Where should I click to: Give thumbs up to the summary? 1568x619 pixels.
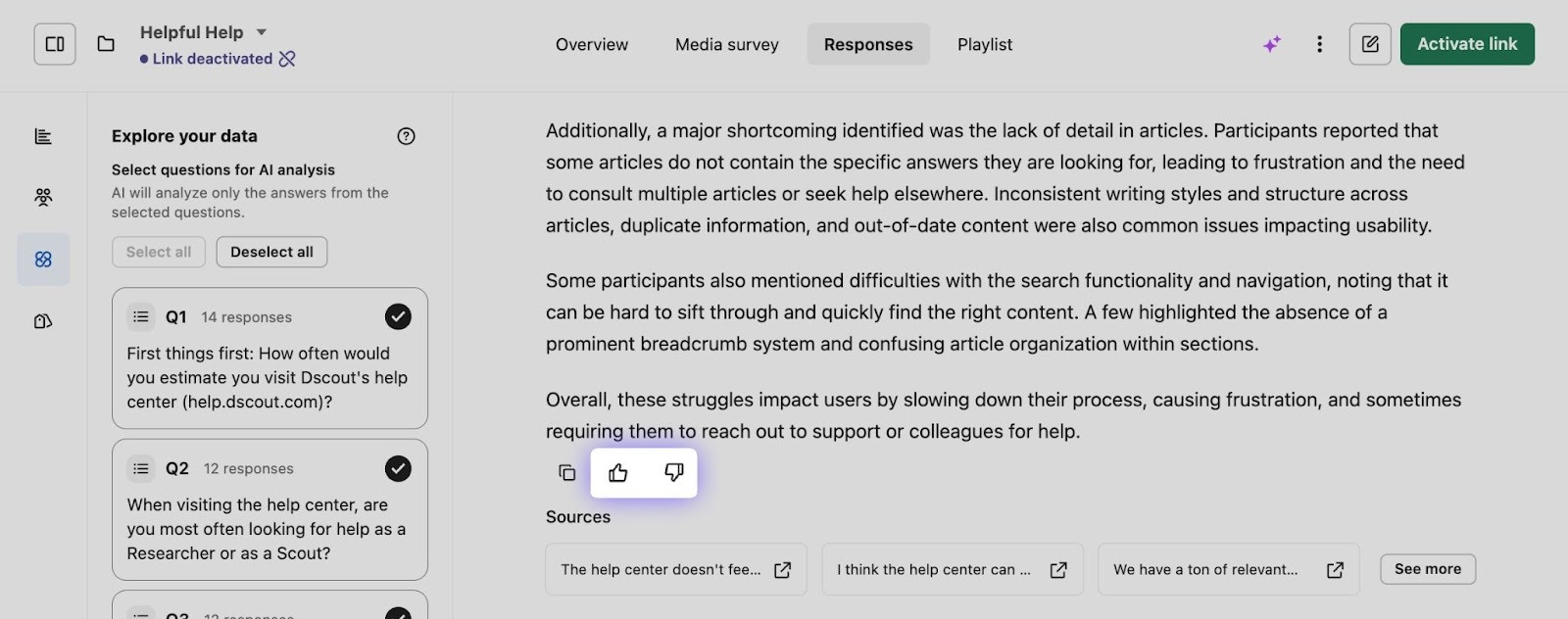click(618, 473)
